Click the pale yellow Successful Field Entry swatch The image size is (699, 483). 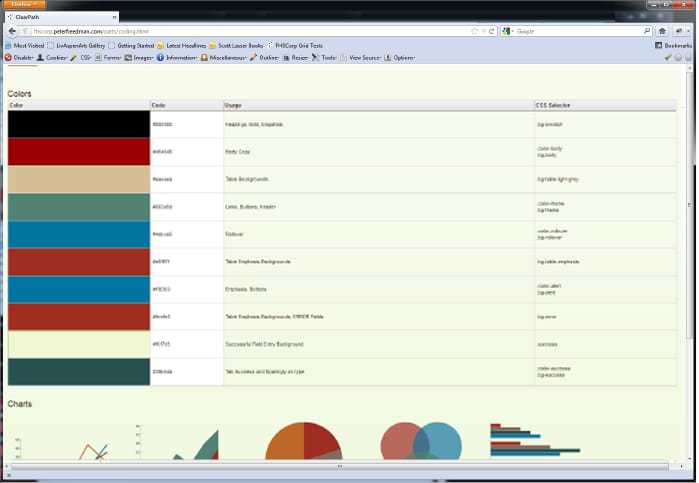79,344
